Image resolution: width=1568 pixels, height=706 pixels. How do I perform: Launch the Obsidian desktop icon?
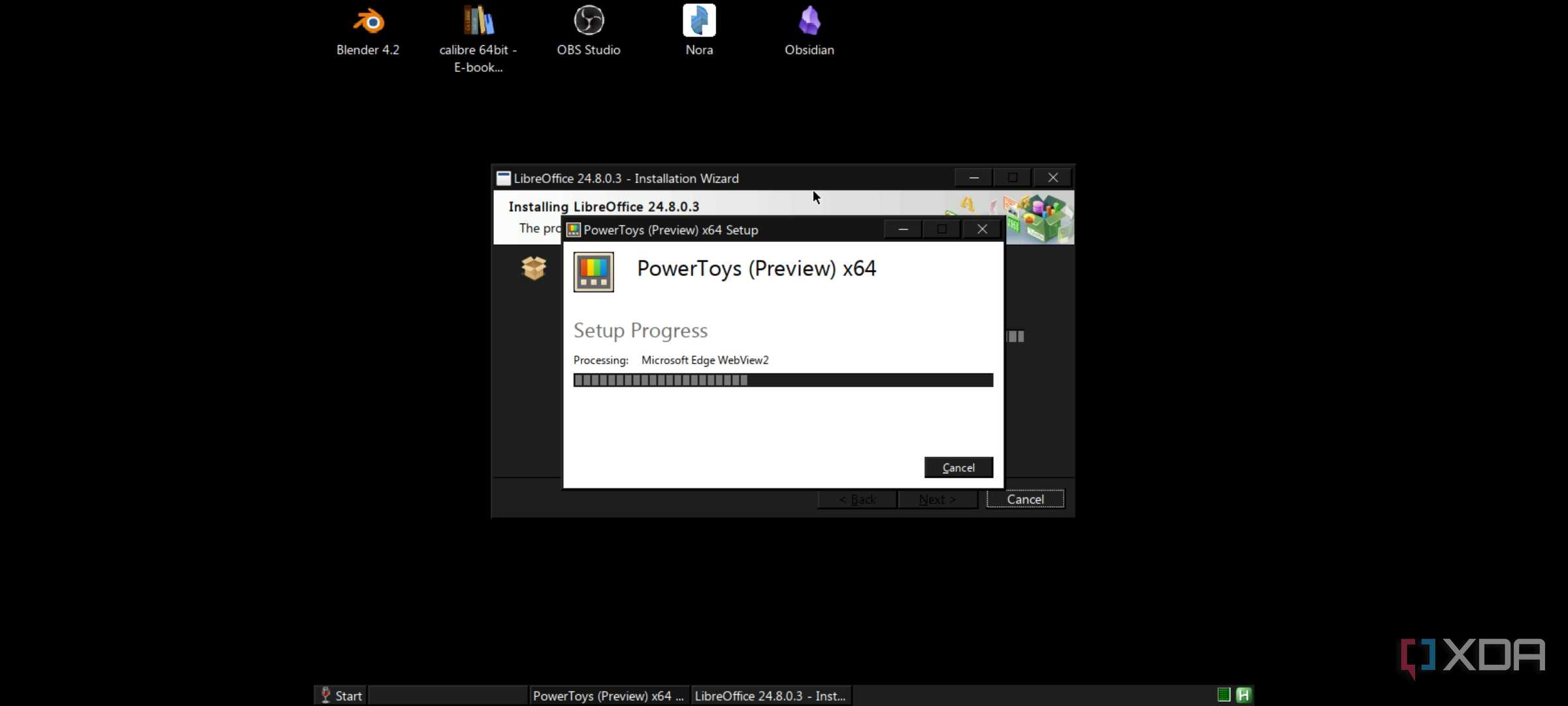click(x=809, y=31)
